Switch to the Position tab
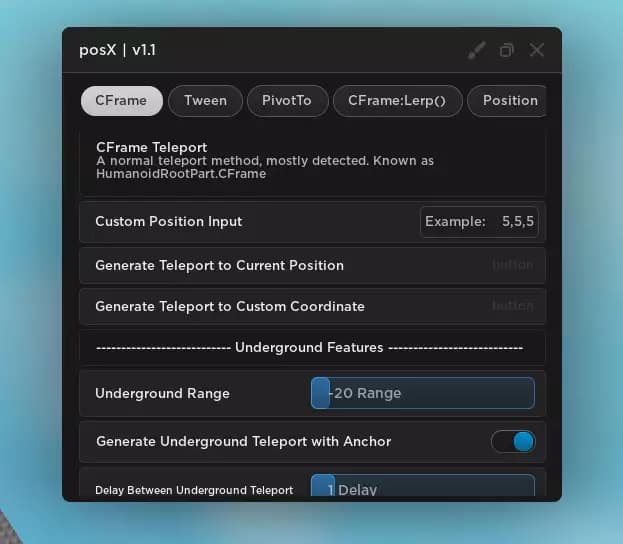 click(509, 100)
